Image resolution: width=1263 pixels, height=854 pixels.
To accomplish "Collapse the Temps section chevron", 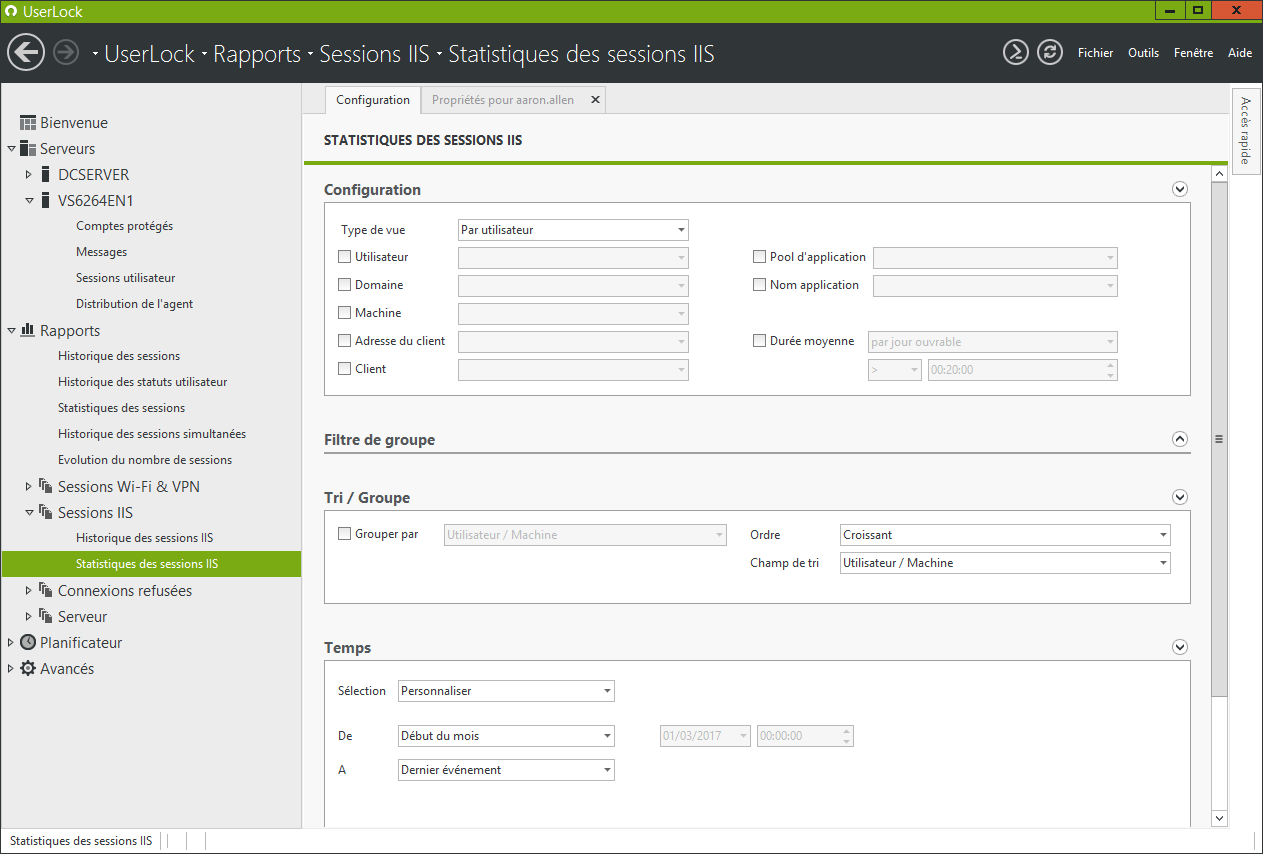I will click(1180, 647).
